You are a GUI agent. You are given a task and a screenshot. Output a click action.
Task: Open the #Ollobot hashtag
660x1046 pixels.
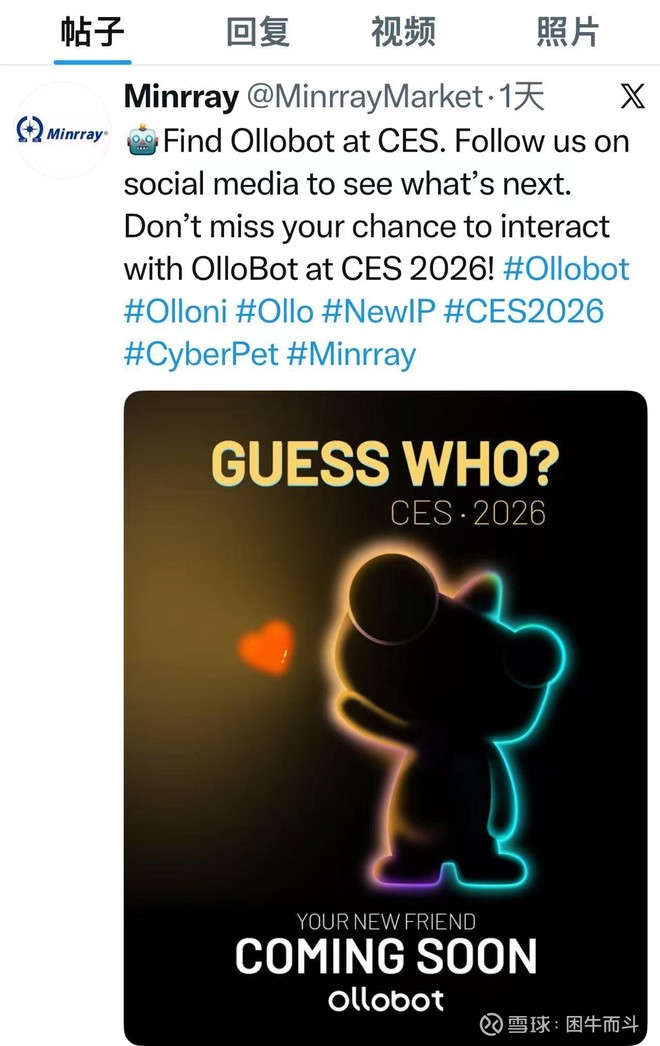[x=567, y=269]
